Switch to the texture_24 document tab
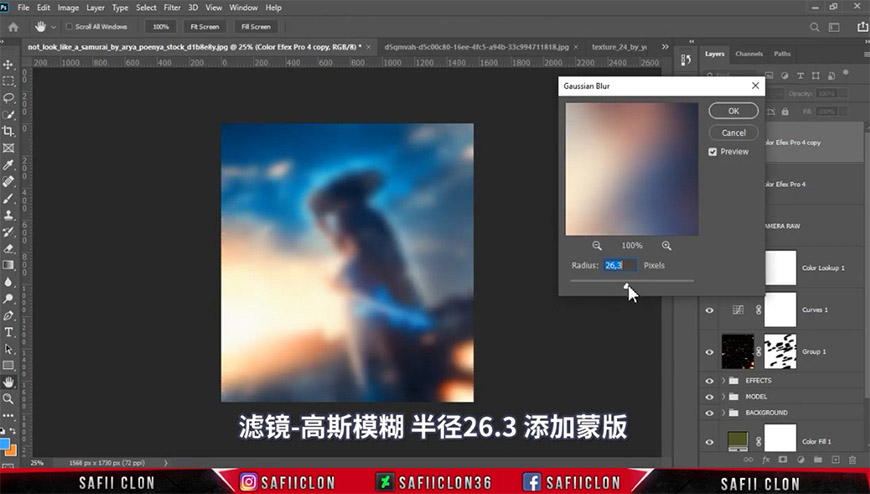The width and height of the screenshot is (870, 494). coord(619,47)
